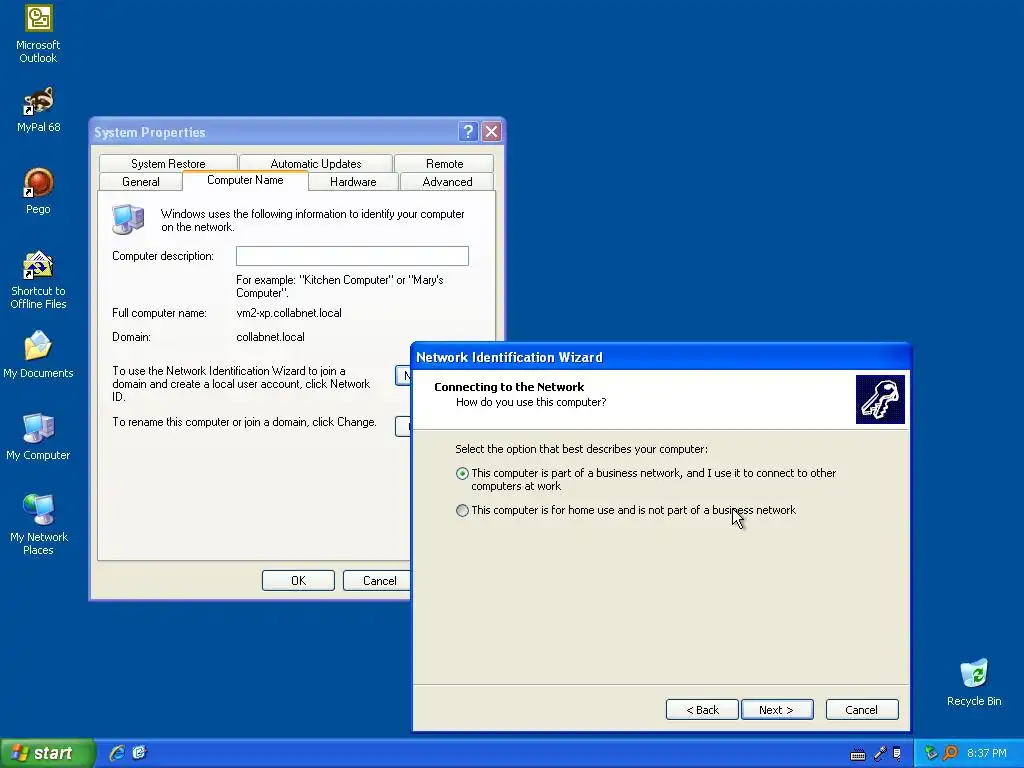Click the network connection tray icon
Viewport: 1024px width, 768px height.
click(931, 753)
